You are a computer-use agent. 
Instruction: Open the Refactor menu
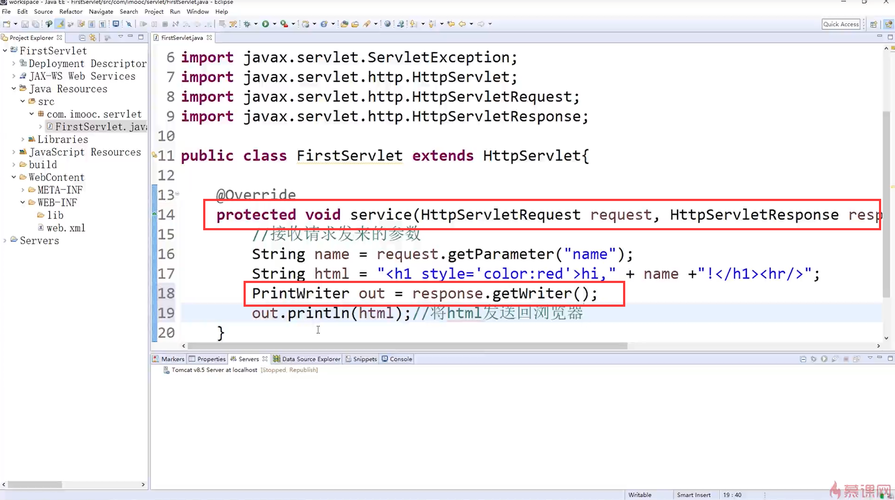click(x=71, y=12)
